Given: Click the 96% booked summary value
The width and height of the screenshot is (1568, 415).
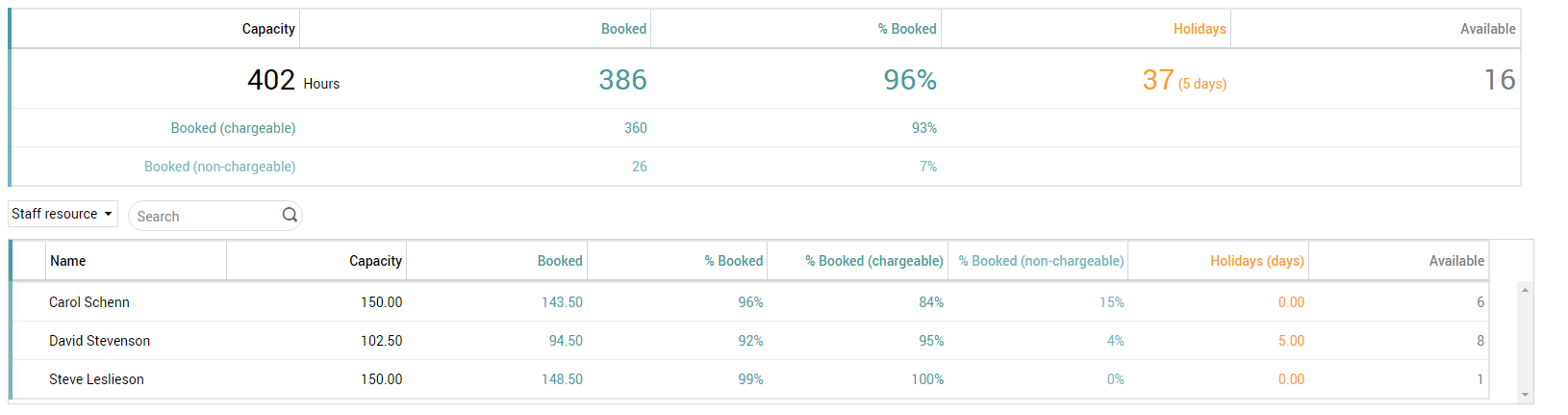Looking at the screenshot, I should coord(910,80).
